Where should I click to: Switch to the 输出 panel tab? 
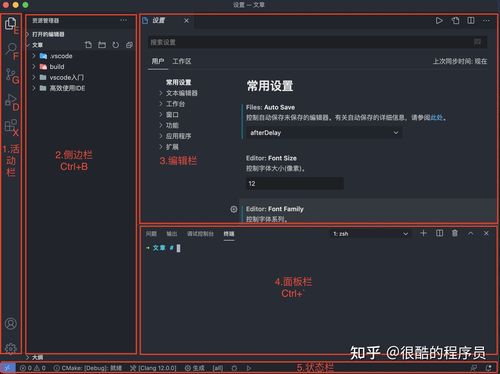coord(172,234)
